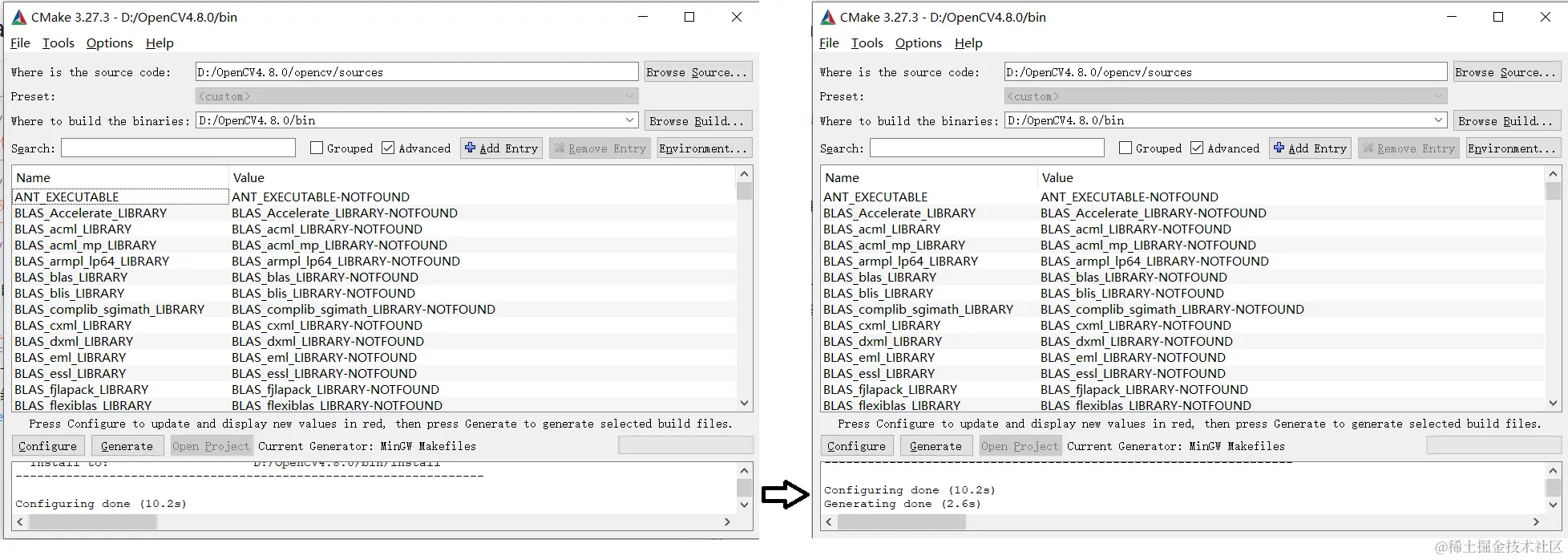Select ANT_EXECUTABLE row name in left window

[67, 197]
